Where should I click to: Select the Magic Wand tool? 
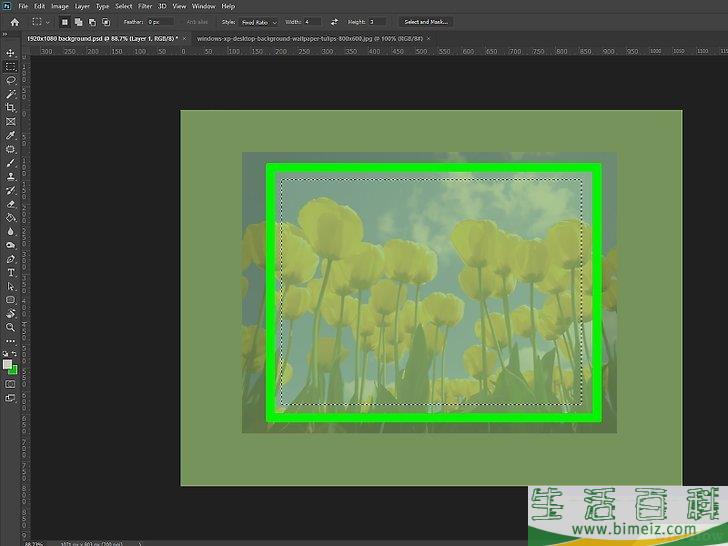click(x=11, y=94)
